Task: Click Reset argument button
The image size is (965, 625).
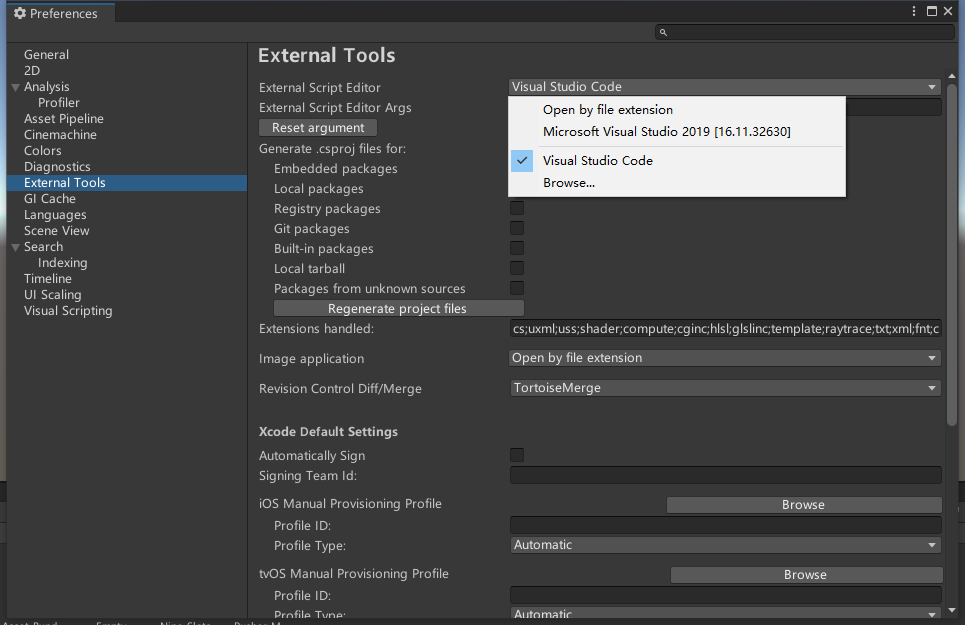Action: click(x=318, y=128)
